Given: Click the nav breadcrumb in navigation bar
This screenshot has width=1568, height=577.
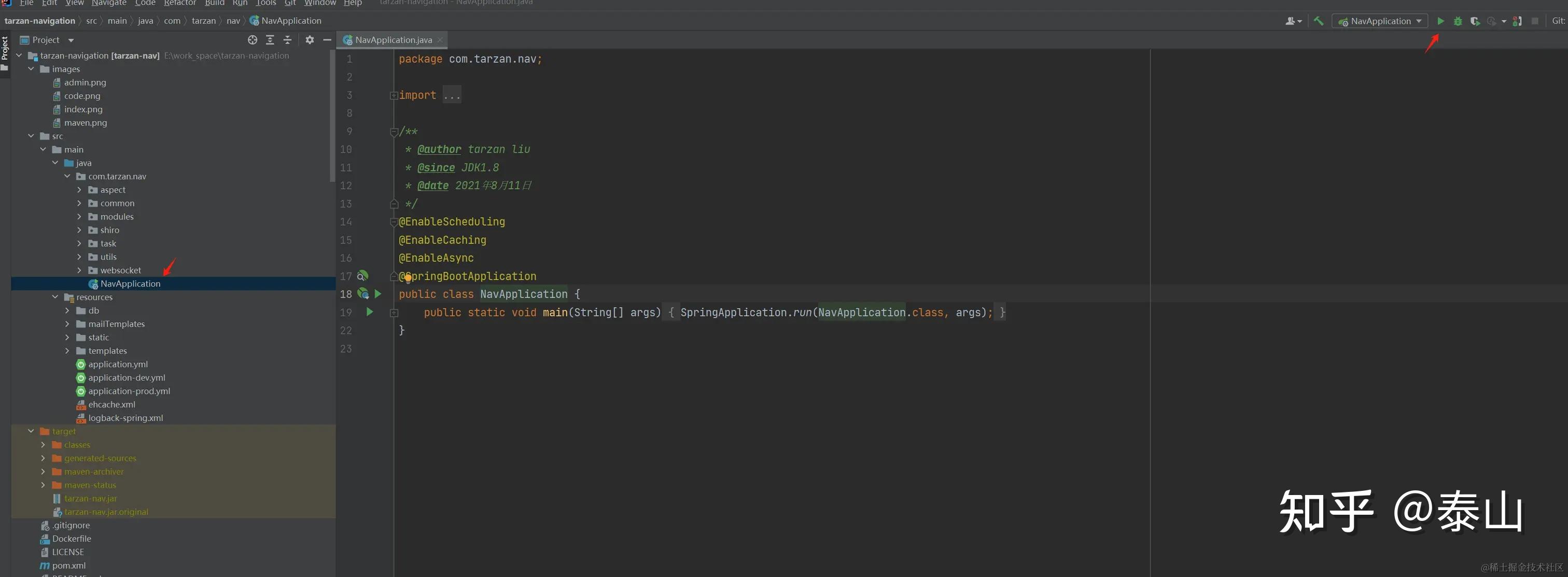Looking at the screenshot, I should click(233, 21).
